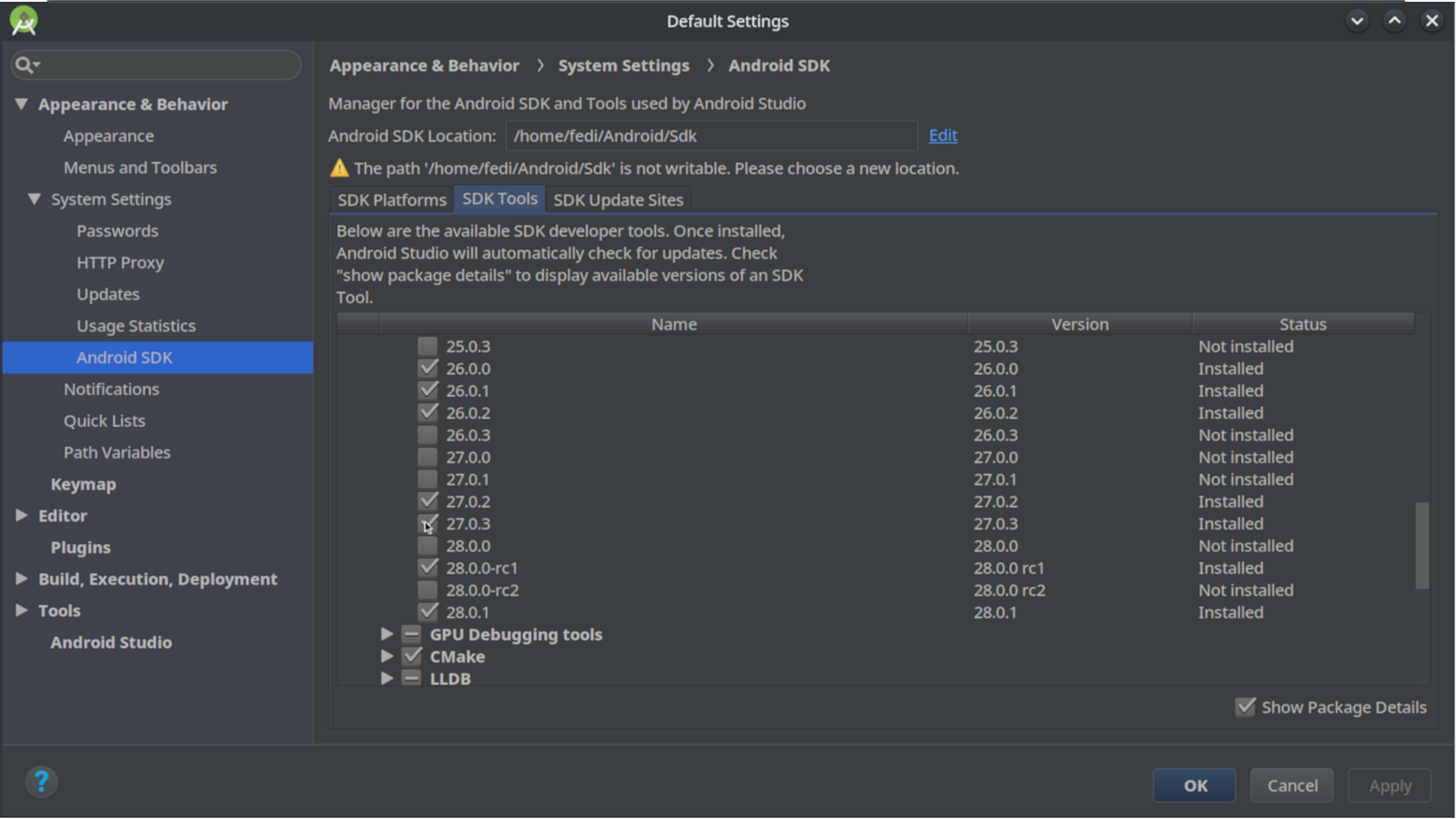Click Appearance & Behavior in the breadcrumb

coord(424,66)
